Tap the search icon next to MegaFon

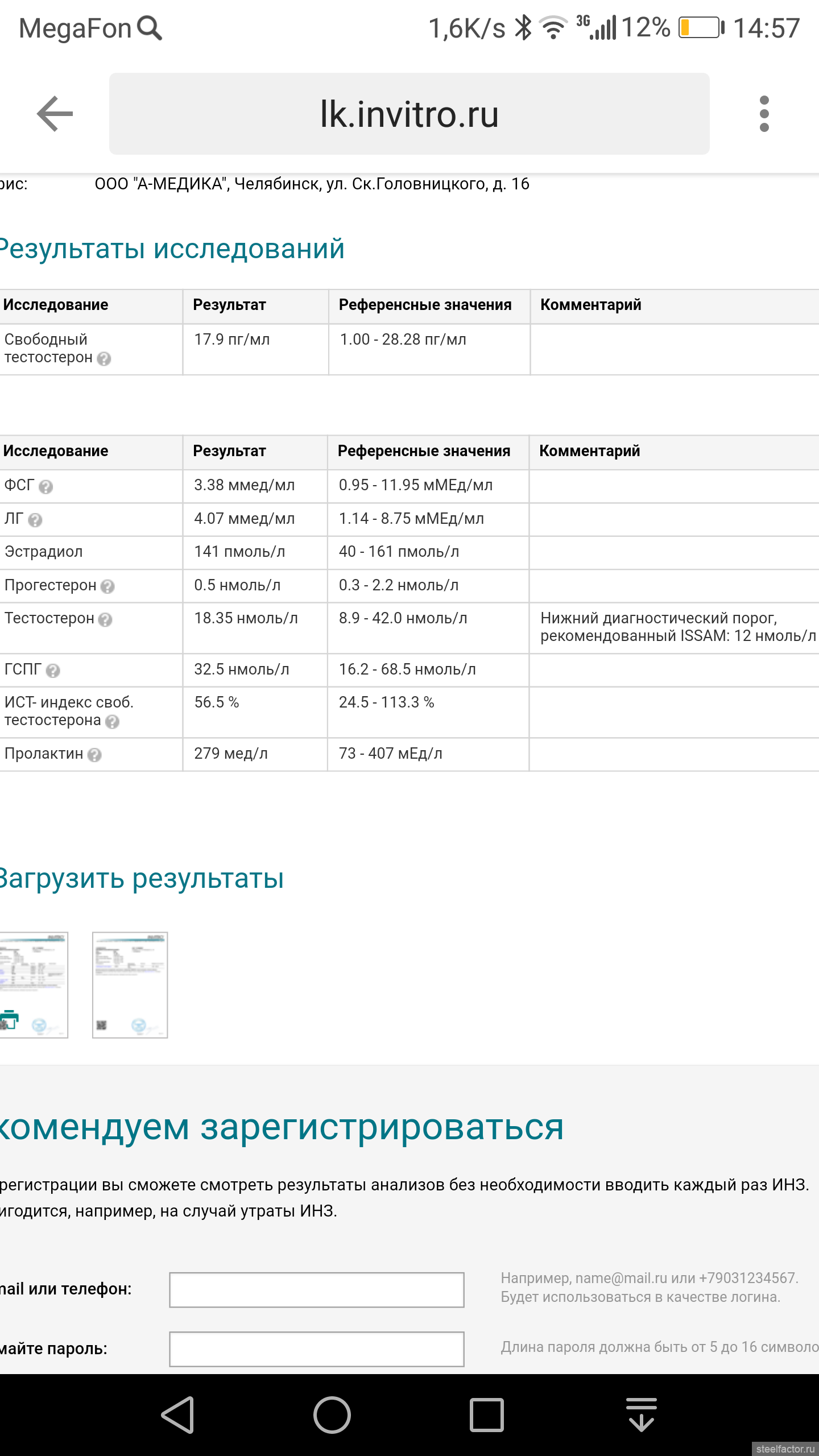150,28
